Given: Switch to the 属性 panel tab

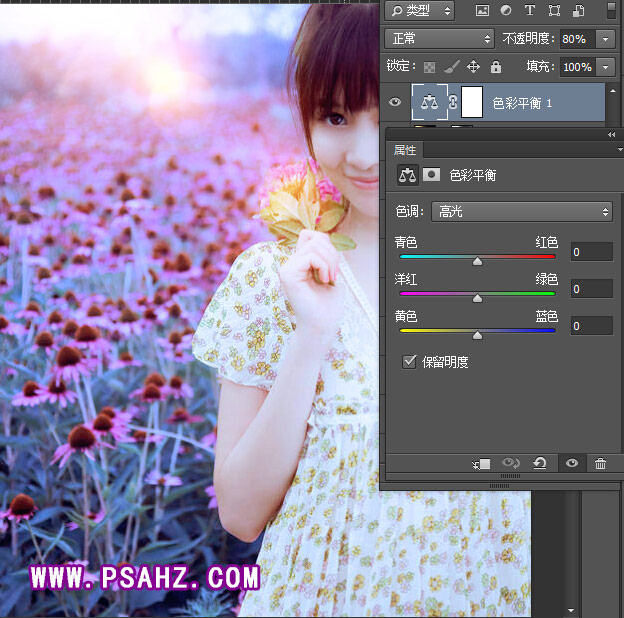Looking at the screenshot, I should (x=404, y=149).
